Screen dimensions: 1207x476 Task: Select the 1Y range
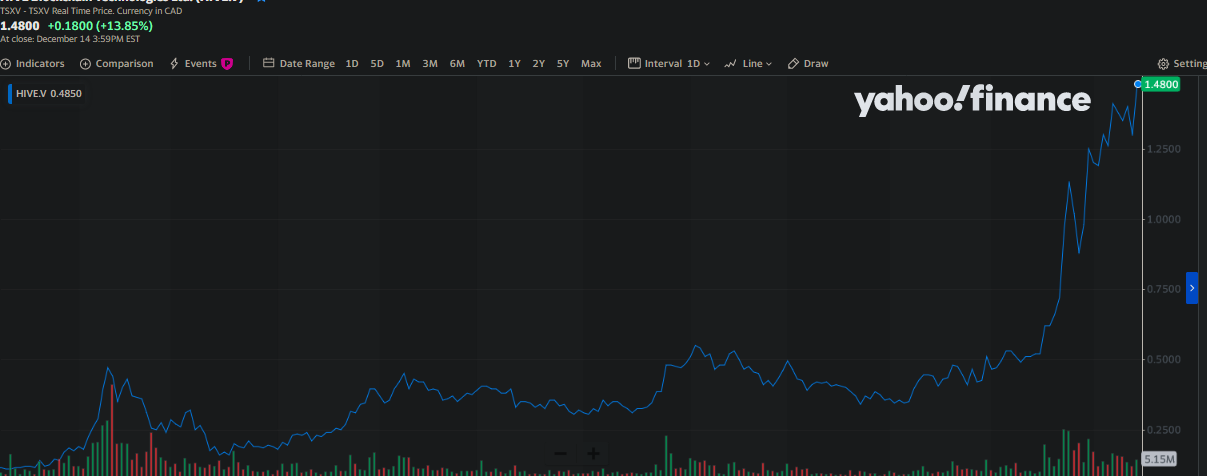coord(514,63)
